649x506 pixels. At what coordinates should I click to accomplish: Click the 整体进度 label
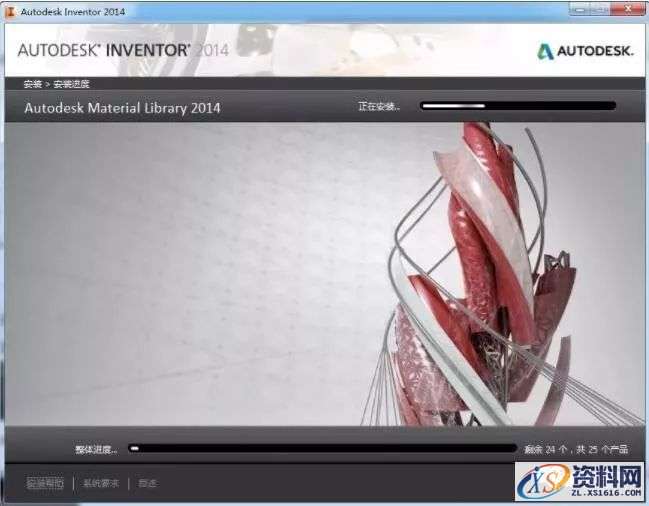tap(96, 449)
